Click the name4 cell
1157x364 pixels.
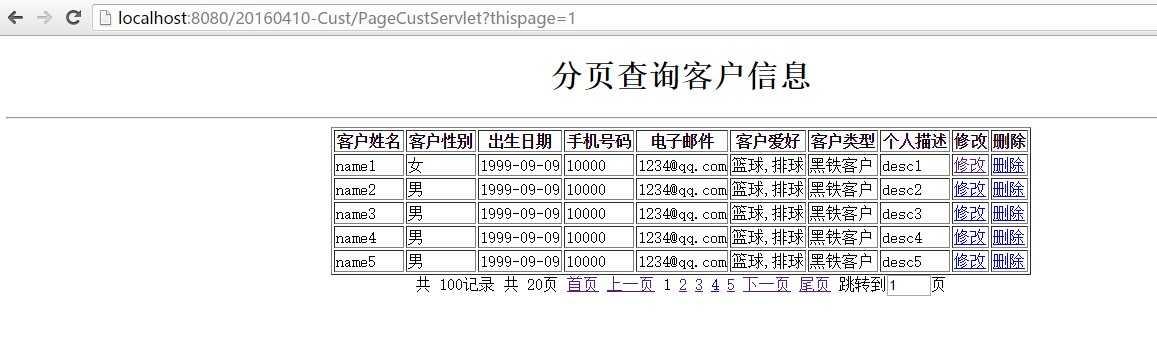[368, 237]
